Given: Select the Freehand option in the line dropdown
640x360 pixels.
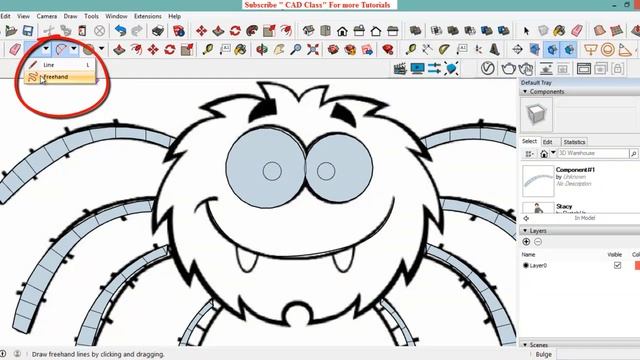Looking at the screenshot, I should coord(60,77).
